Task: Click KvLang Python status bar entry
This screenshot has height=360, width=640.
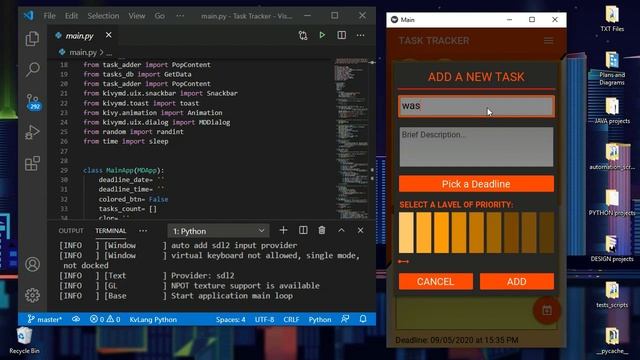Action: click(x=153, y=319)
